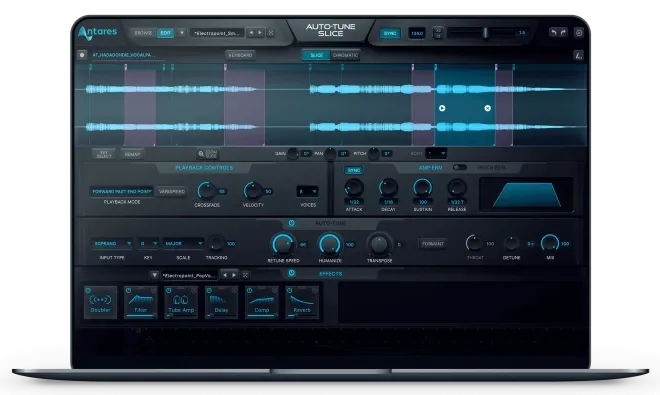
Task: Toggle the Reverb effect power
Action: pyautogui.click(x=290, y=291)
